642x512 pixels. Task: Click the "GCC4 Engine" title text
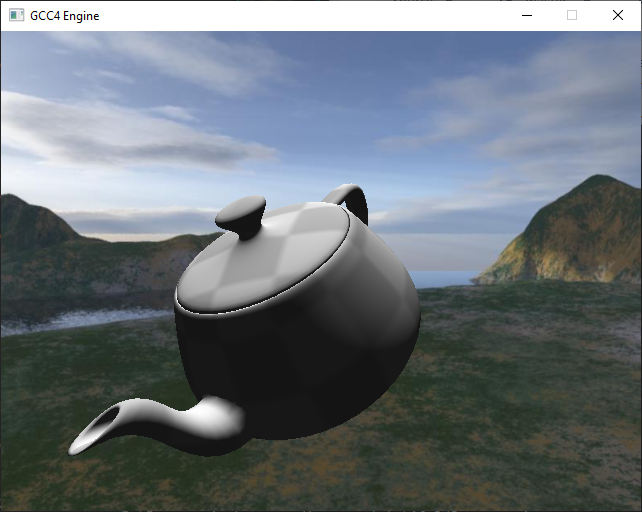click(65, 16)
